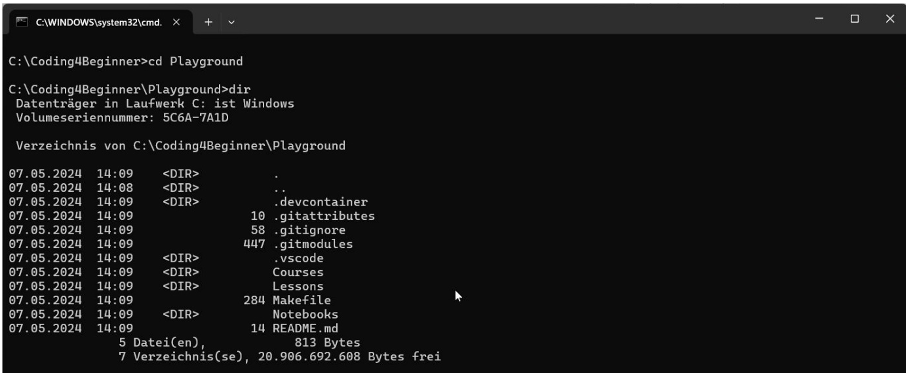Click the .gitattributes file name
The width and height of the screenshot is (906, 374).
click(x=324, y=216)
